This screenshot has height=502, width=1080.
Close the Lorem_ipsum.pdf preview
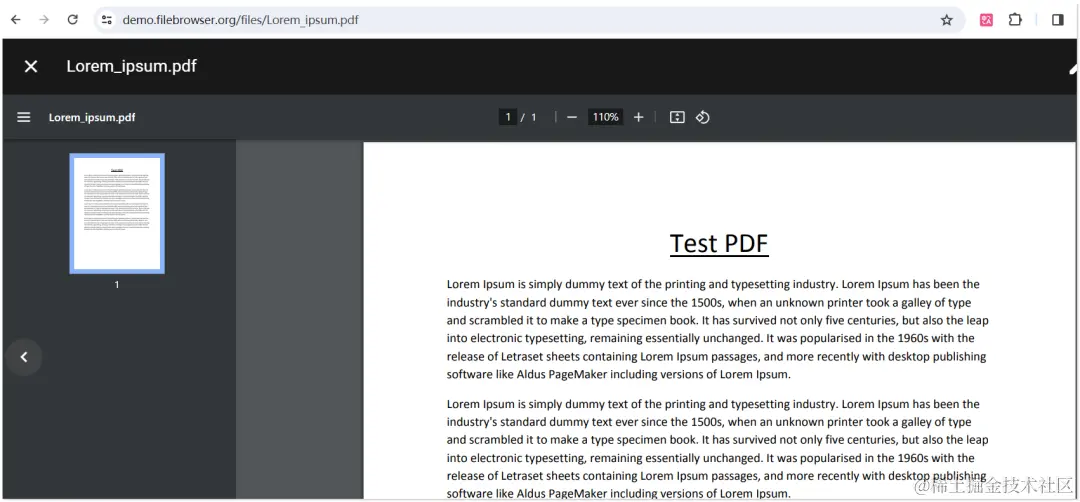click(31, 66)
